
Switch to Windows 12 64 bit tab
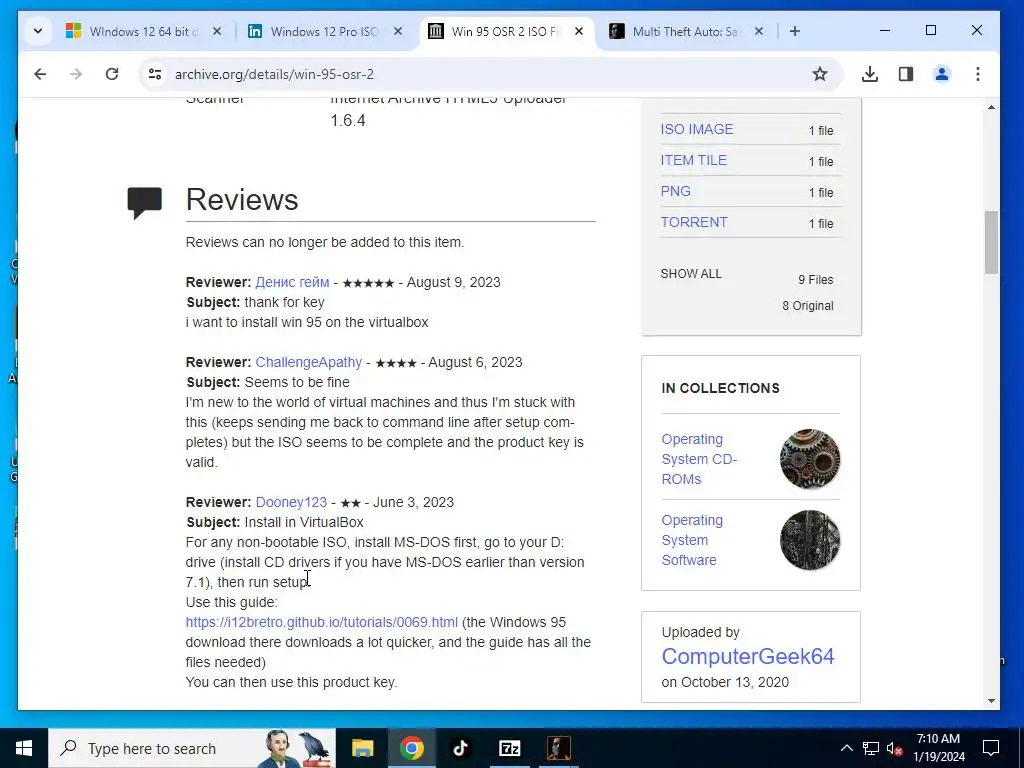click(143, 31)
